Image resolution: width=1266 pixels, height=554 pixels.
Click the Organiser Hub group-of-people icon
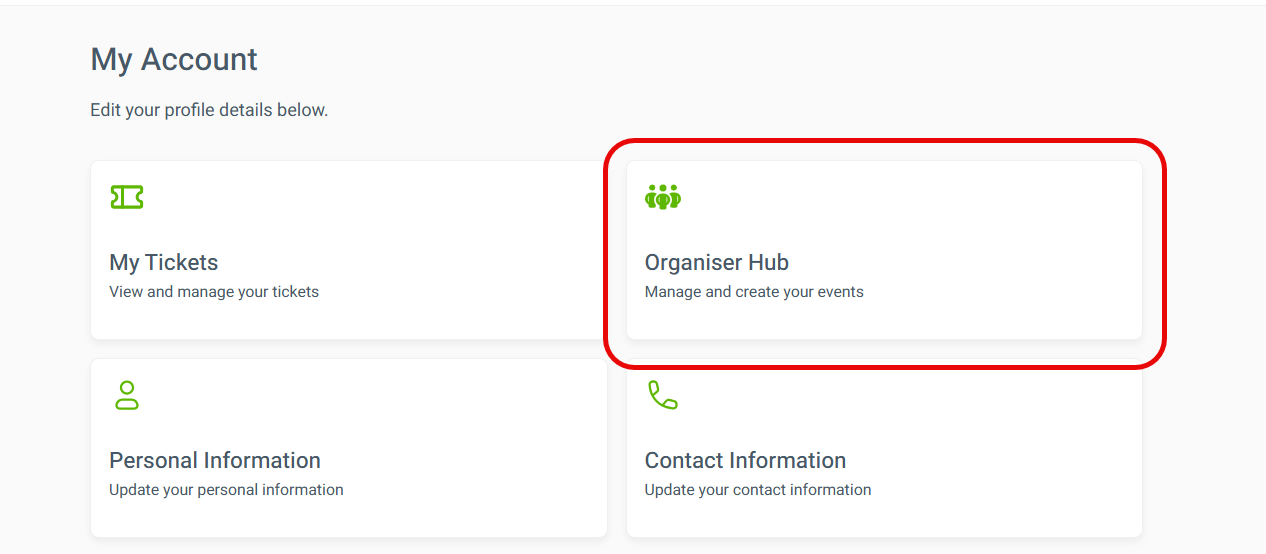click(x=663, y=197)
